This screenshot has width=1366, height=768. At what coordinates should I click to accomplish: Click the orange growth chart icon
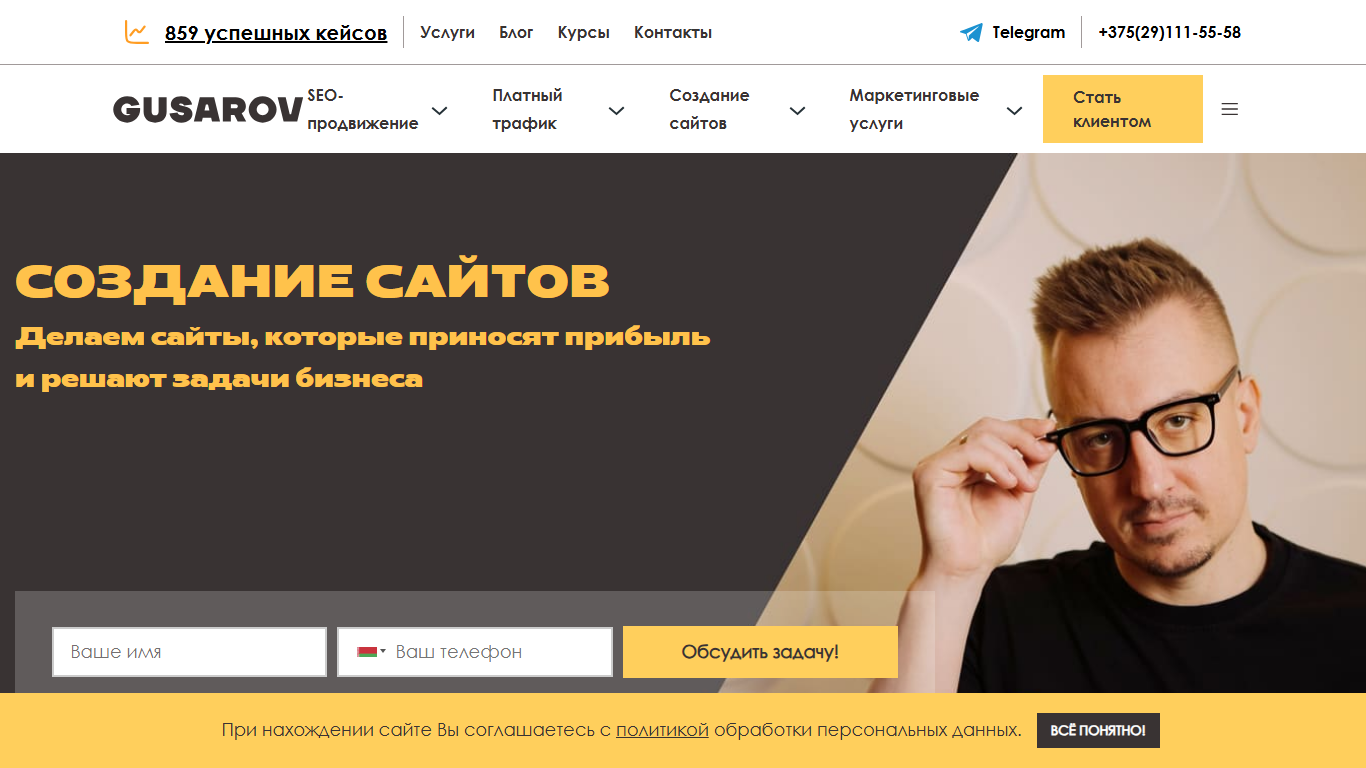pyautogui.click(x=136, y=32)
